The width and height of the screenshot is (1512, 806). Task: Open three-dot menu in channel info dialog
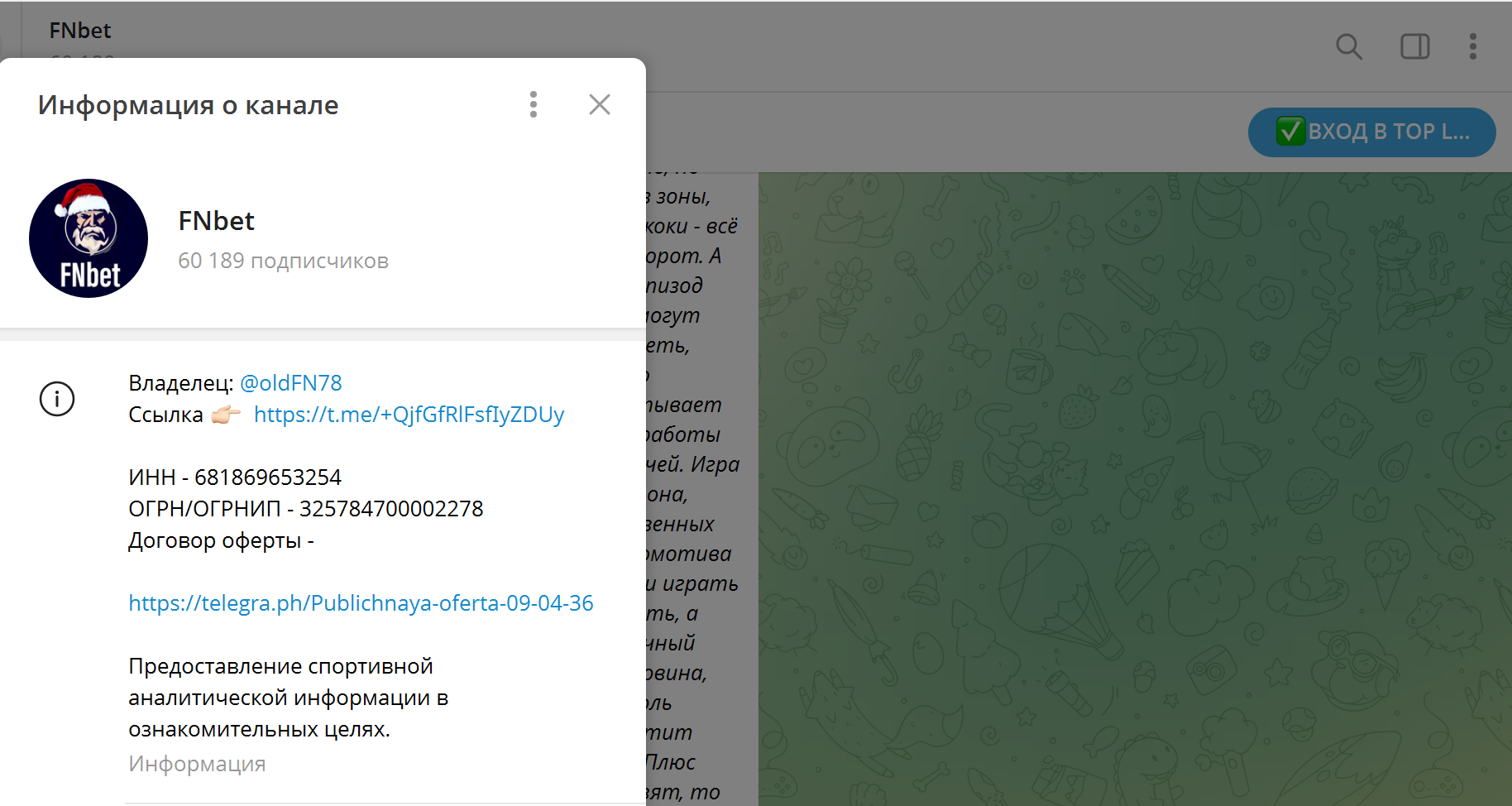(x=534, y=104)
